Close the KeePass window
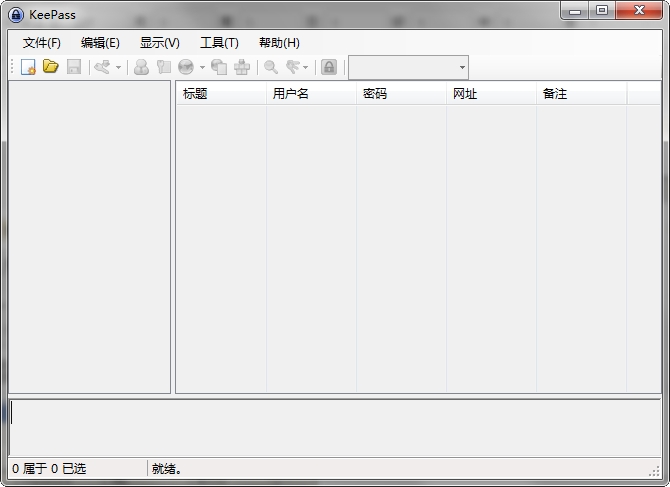 [x=639, y=11]
